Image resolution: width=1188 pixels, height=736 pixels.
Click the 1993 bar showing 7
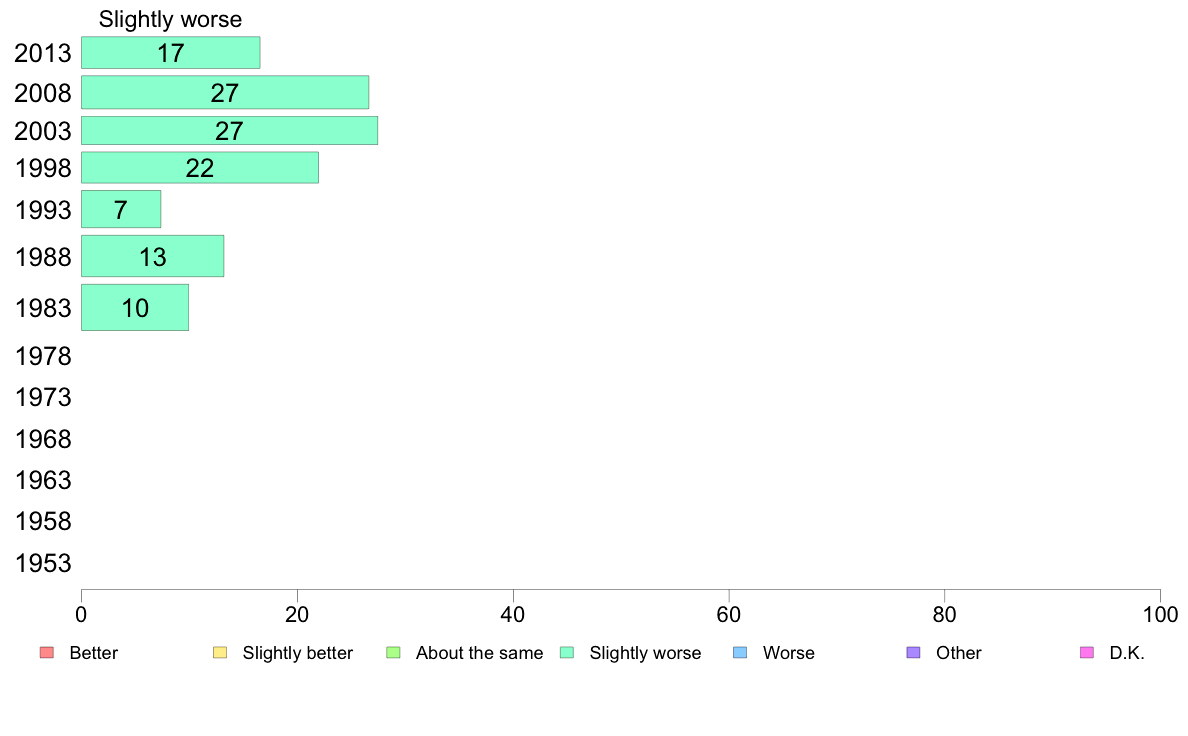[x=121, y=209]
